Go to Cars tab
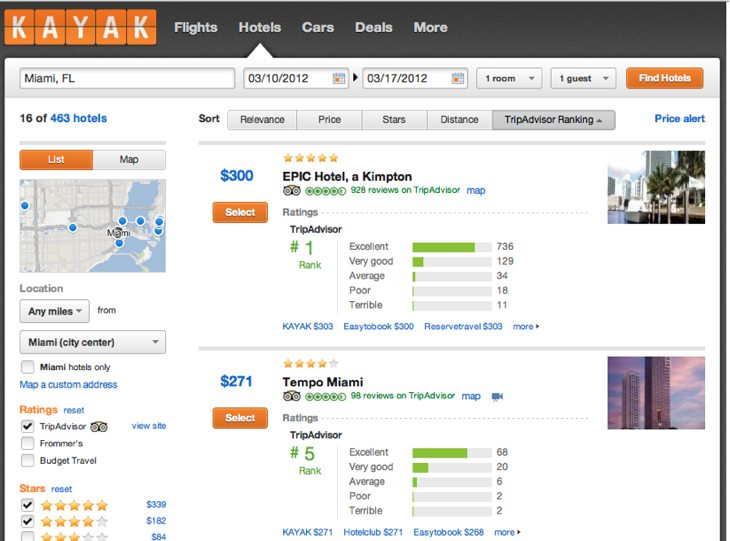This screenshot has width=730, height=541. click(x=318, y=27)
